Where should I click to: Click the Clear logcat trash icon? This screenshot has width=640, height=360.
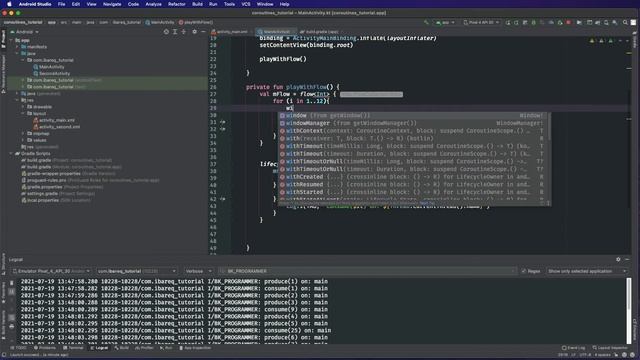(11, 282)
